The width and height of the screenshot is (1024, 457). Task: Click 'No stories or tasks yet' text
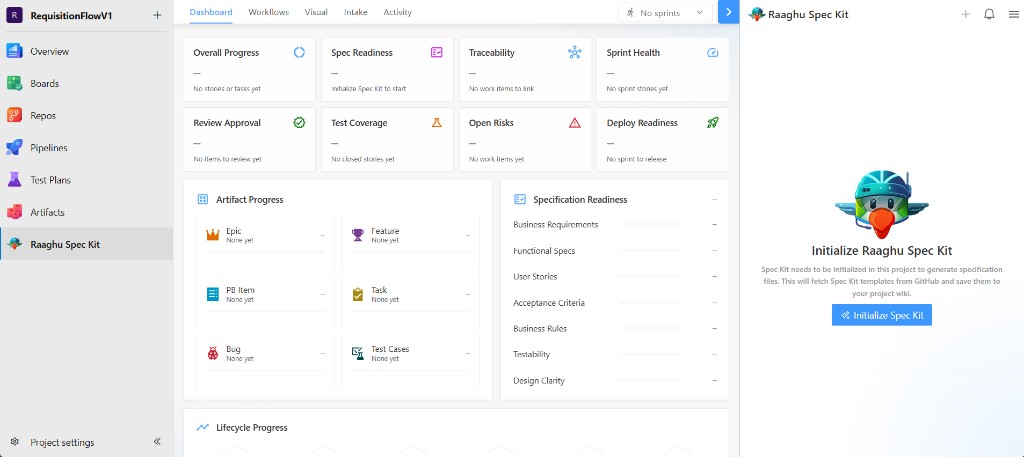[x=227, y=89]
